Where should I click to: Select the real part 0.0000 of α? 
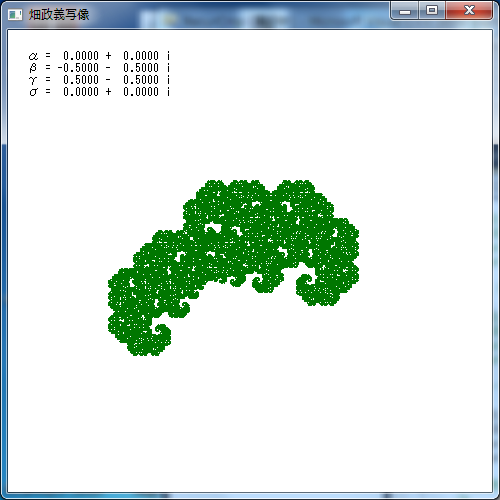click(81, 56)
